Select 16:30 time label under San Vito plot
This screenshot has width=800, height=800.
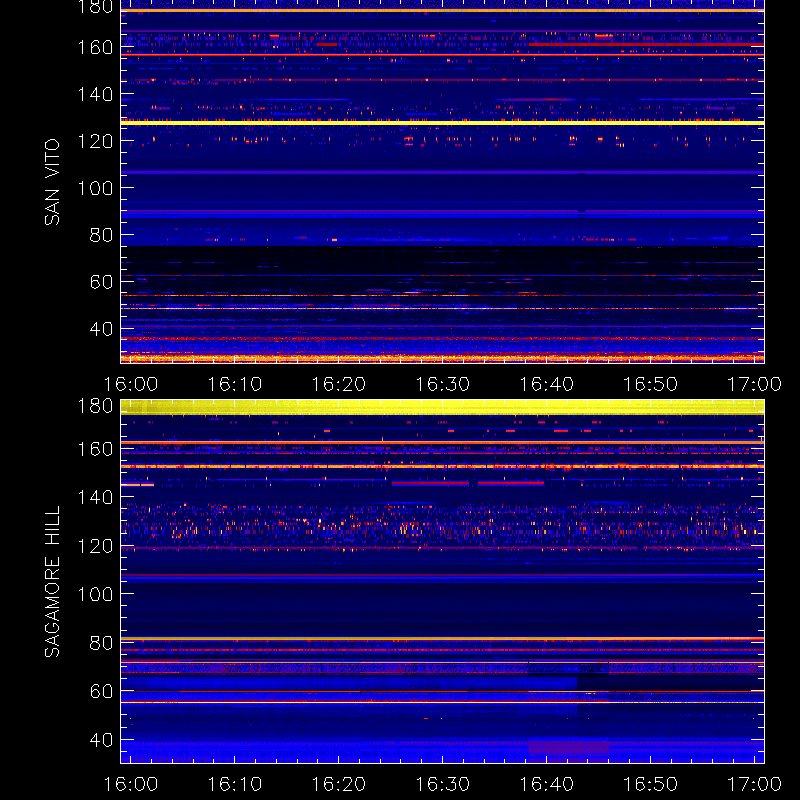pos(442,384)
